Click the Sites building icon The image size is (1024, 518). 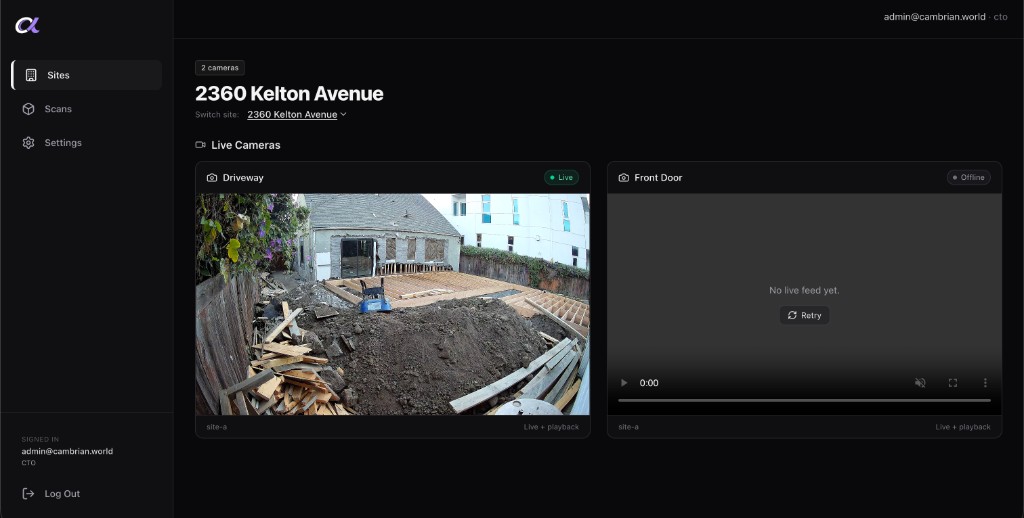click(31, 75)
